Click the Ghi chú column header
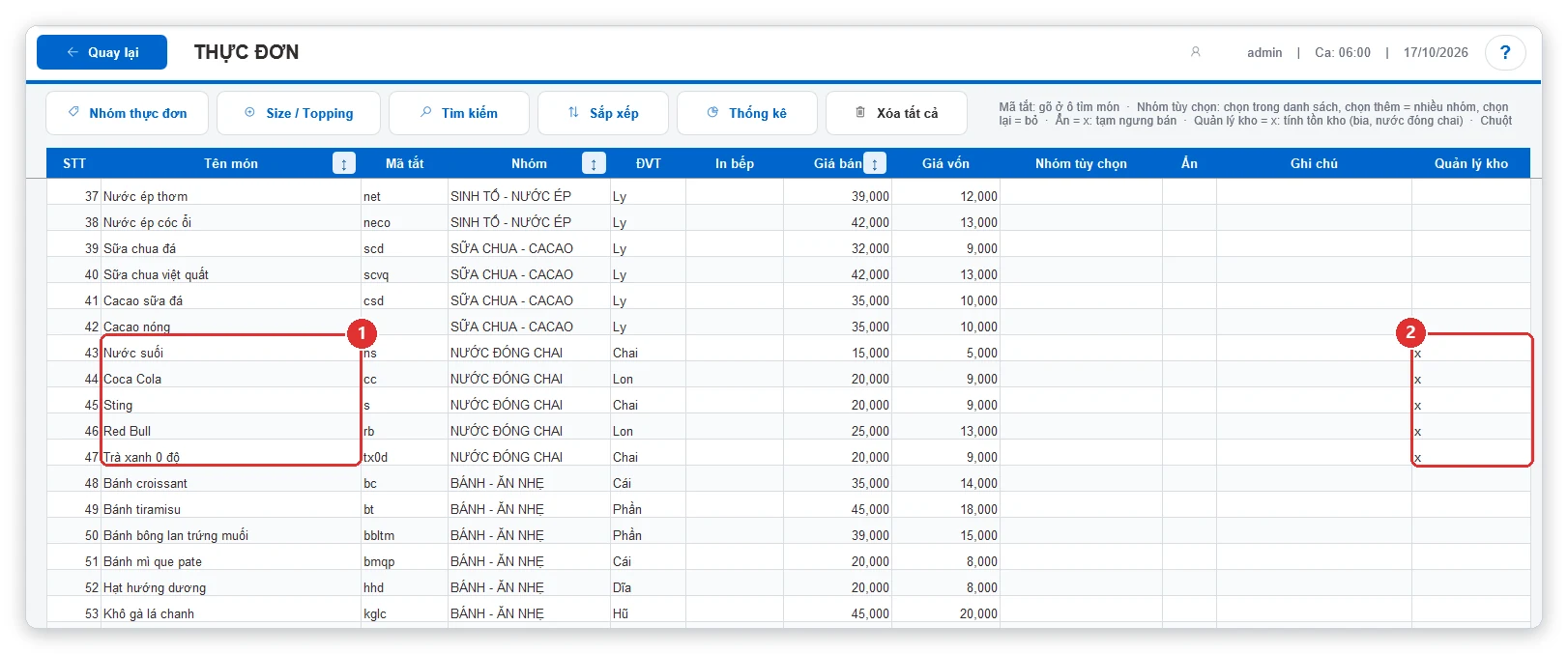The width and height of the screenshot is (1568, 654). [1314, 163]
